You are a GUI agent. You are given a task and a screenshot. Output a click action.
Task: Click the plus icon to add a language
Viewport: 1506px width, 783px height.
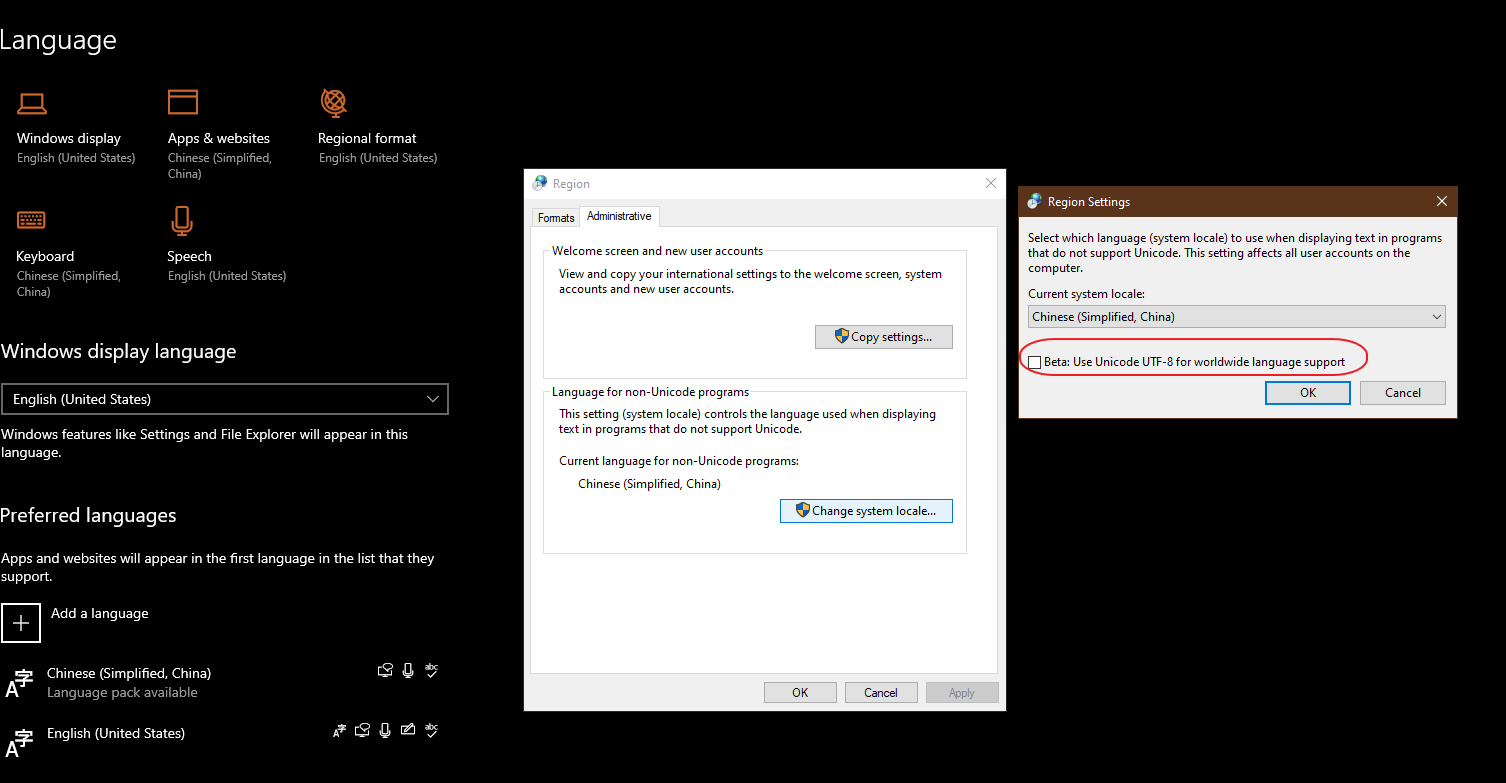[x=21, y=622]
